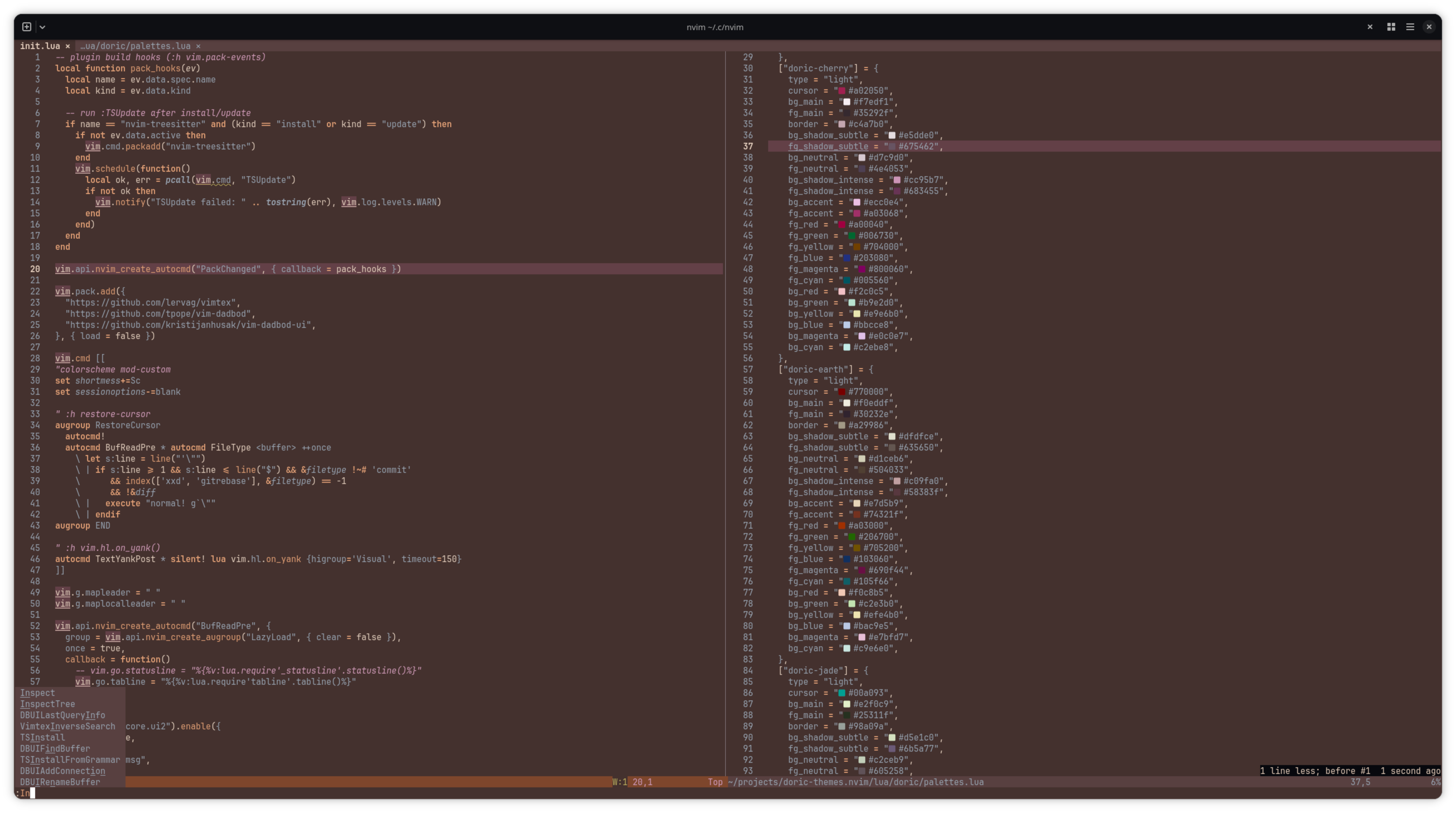Click the doric-jade cursor #00a093 swatch
The width and height of the screenshot is (1456, 813).
click(x=842, y=693)
